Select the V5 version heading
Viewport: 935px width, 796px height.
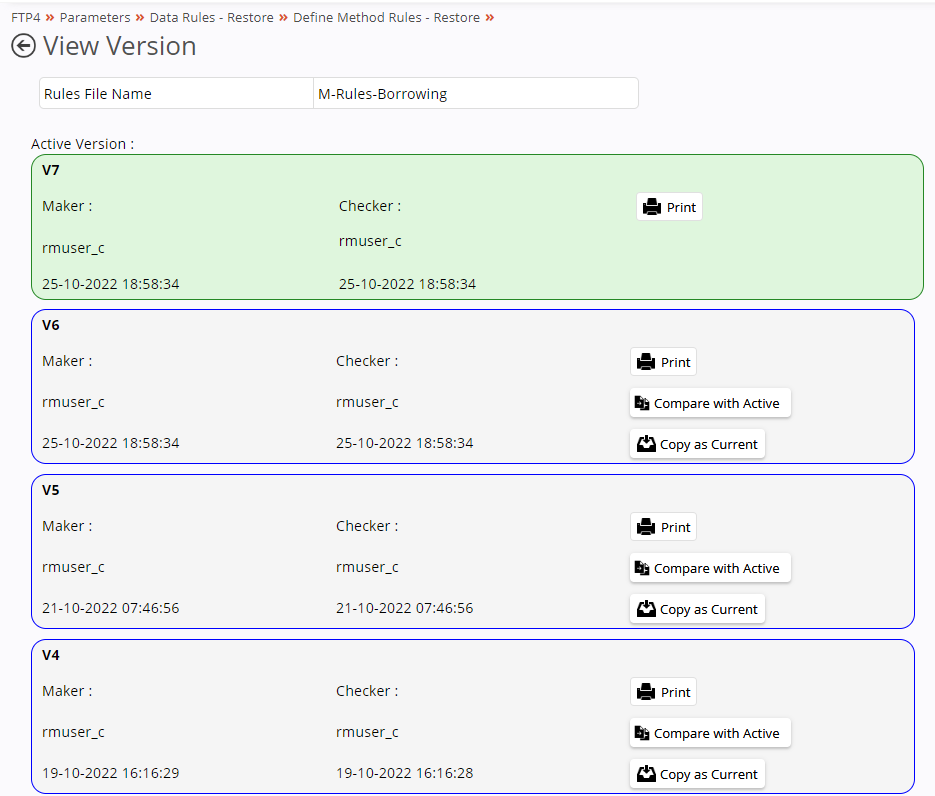[51, 490]
